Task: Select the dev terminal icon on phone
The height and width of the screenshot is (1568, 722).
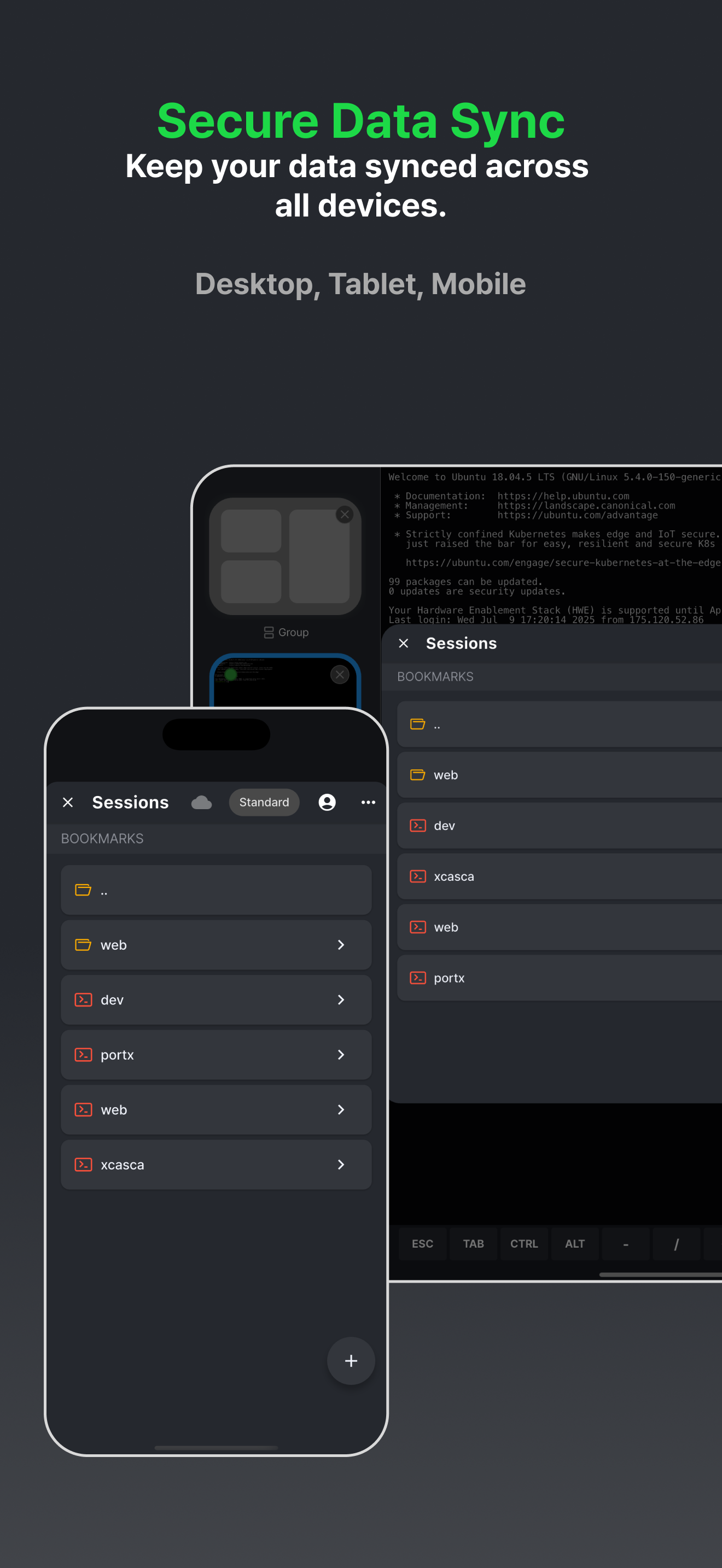Action: pos(83,999)
